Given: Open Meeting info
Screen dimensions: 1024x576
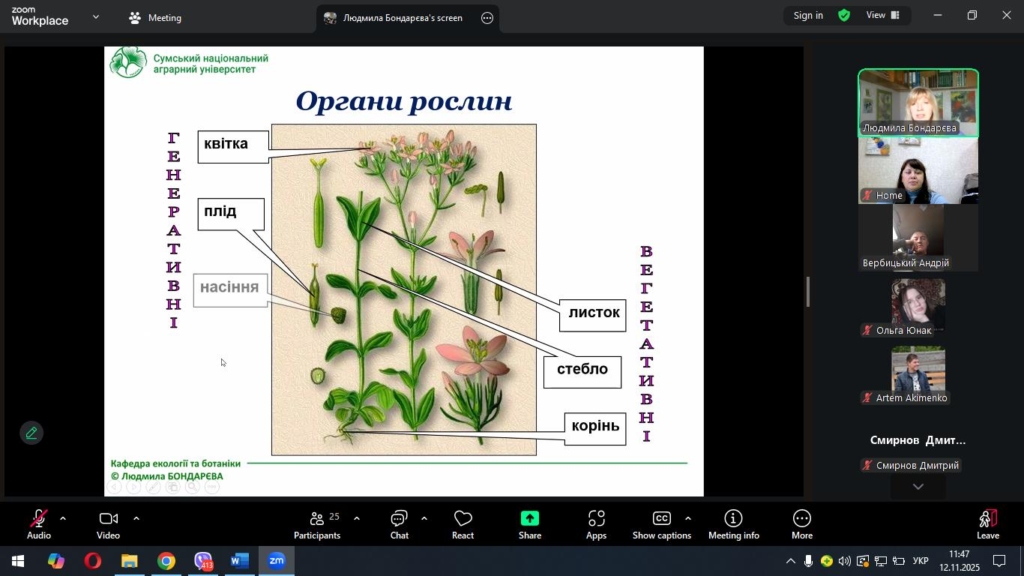Looking at the screenshot, I should point(733,524).
